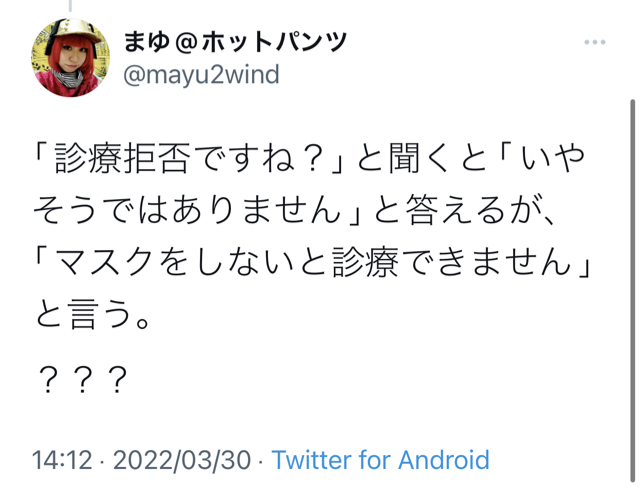
Task: Select the quoted phrase マスクをしないと診療できません
Action: pos(312,262)
